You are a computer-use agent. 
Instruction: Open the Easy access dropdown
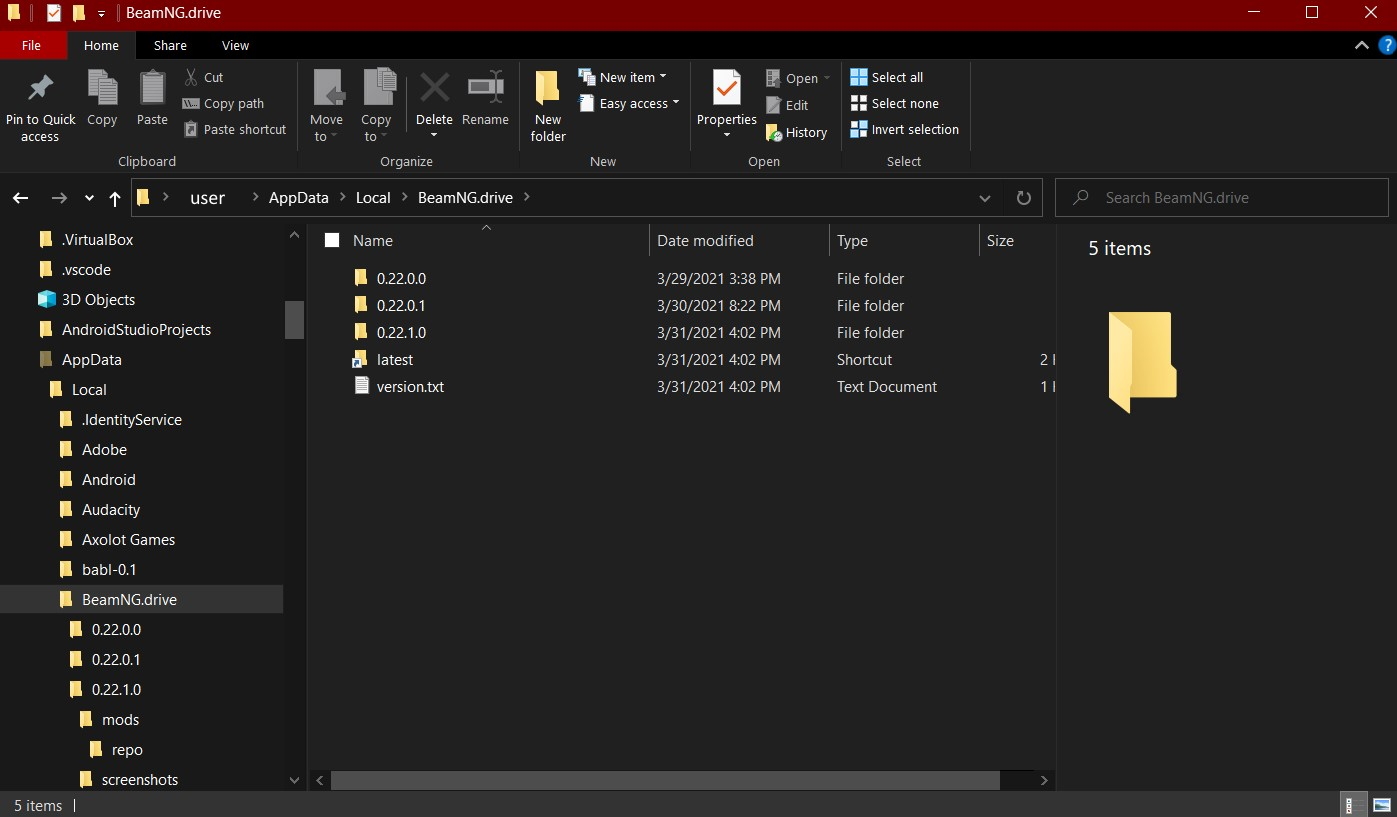(629, 103)
